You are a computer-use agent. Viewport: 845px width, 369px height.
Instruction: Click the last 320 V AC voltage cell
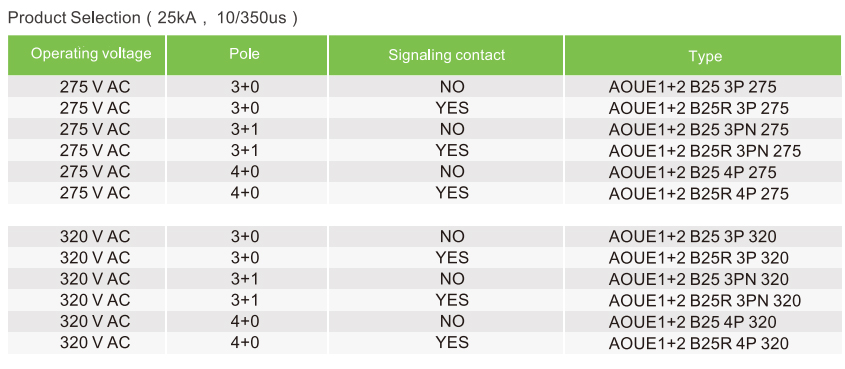coord(95,343)
